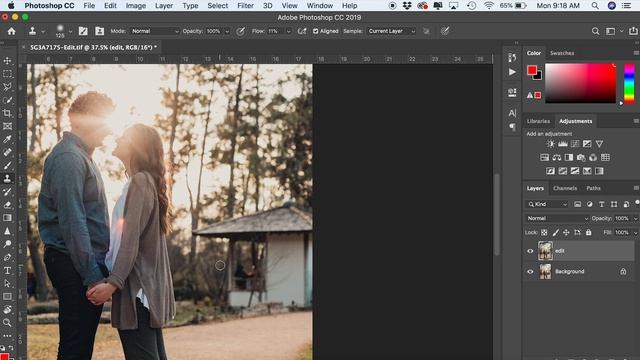Image resolution: width=640 pixels, height=360 pixels.
Task: Open the Filter menu
Action: [245, 6]
